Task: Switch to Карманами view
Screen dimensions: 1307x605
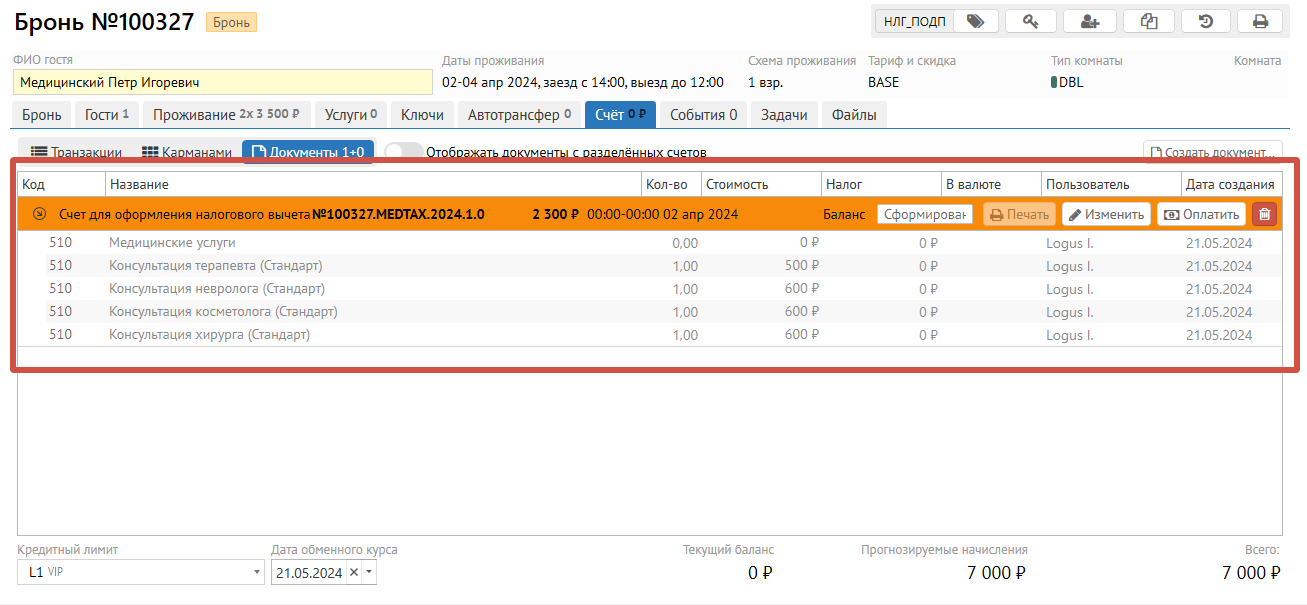Action: pyautogui.click(x=187, y=153)
